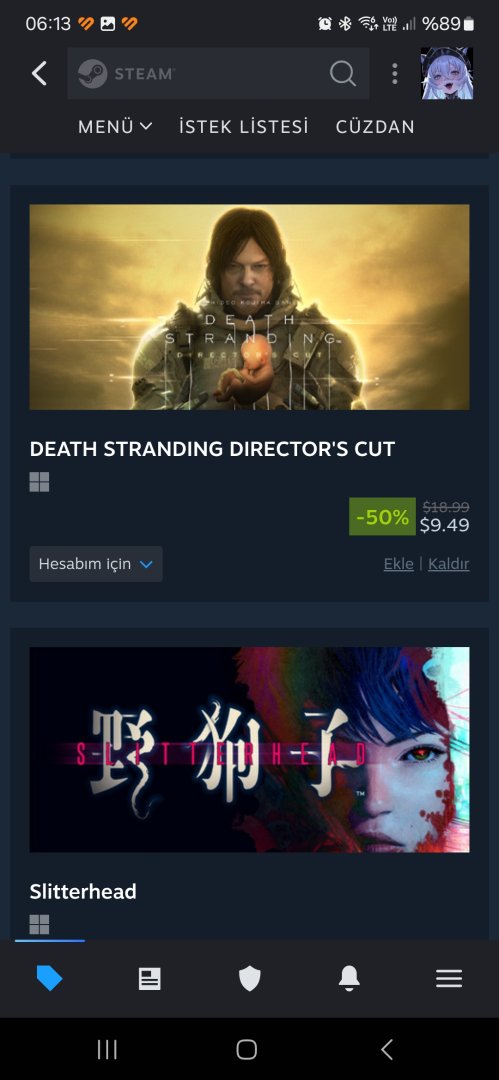499x1080 pixels.
Task: Open the Steam Guard shield tab
Action: (x=250, y=978)
